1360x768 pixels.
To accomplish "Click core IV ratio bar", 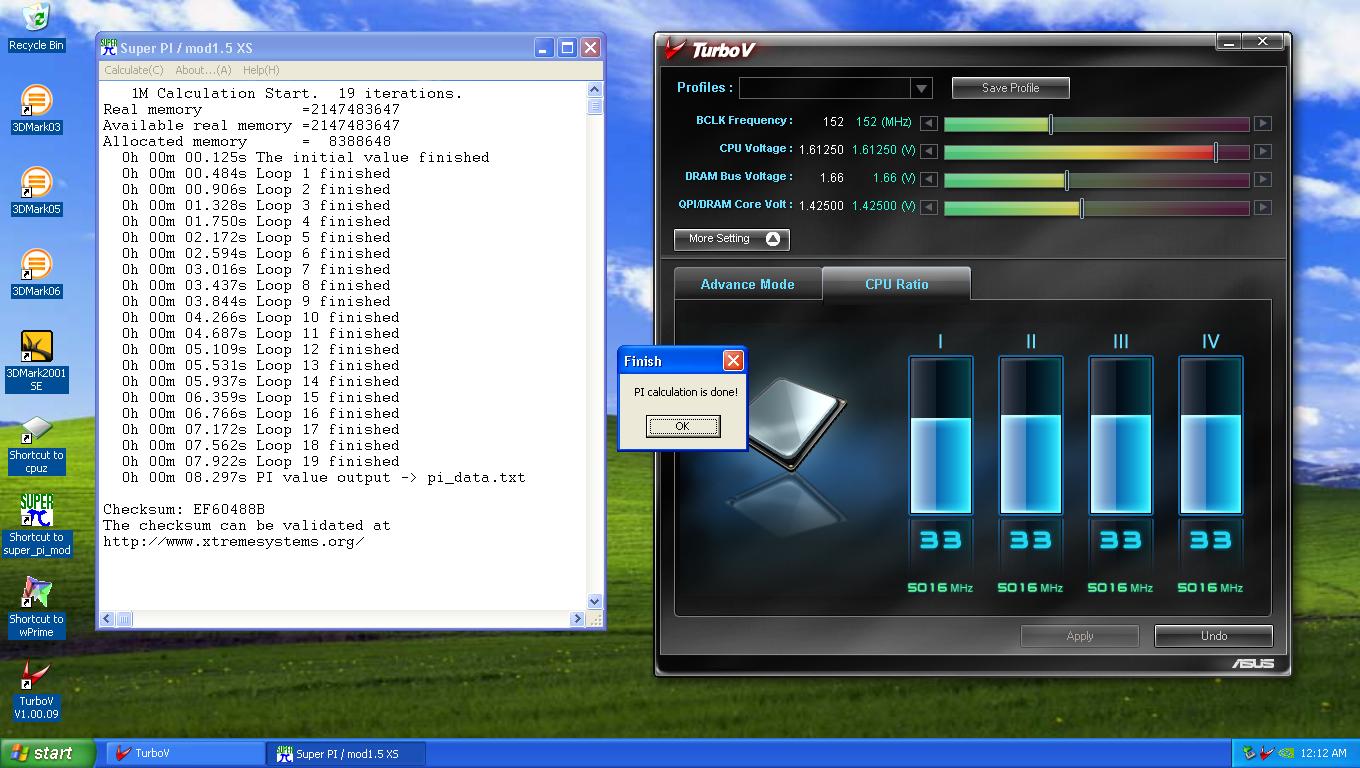I will coord(1210,435).
